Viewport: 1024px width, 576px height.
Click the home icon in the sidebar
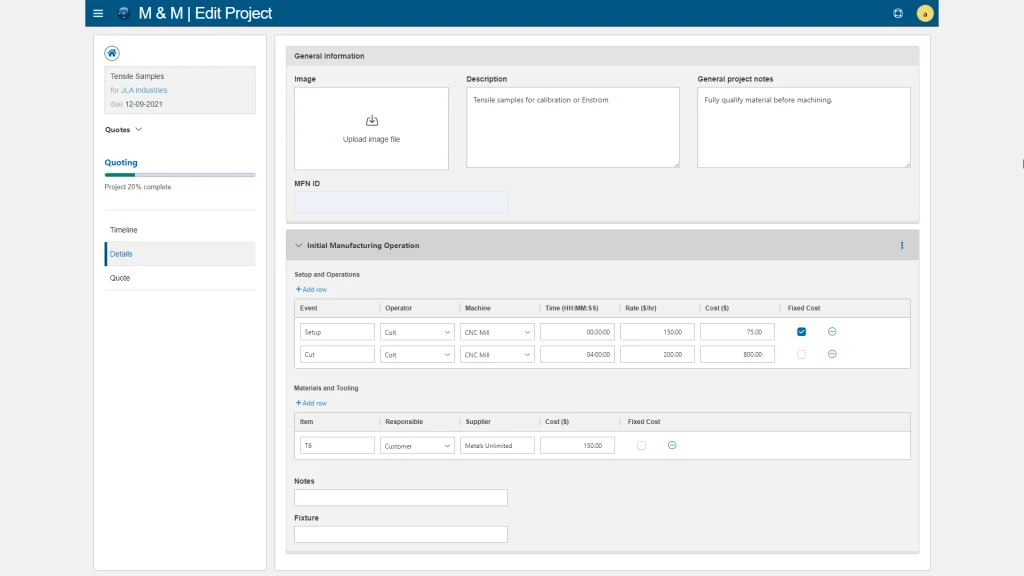pyautogui.click(x=111, y=51)
